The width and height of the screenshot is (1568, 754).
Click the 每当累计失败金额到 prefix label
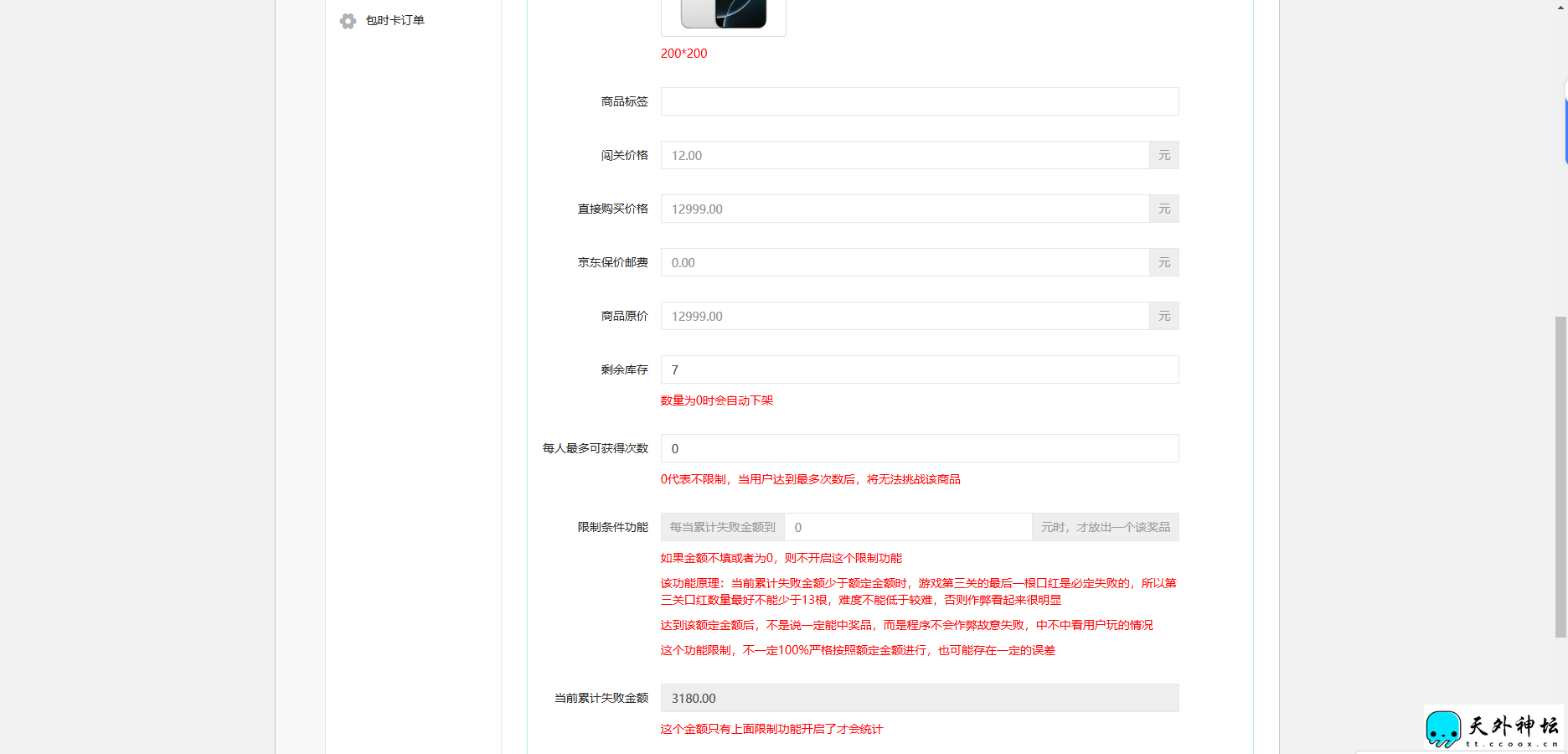coord(722,527)
